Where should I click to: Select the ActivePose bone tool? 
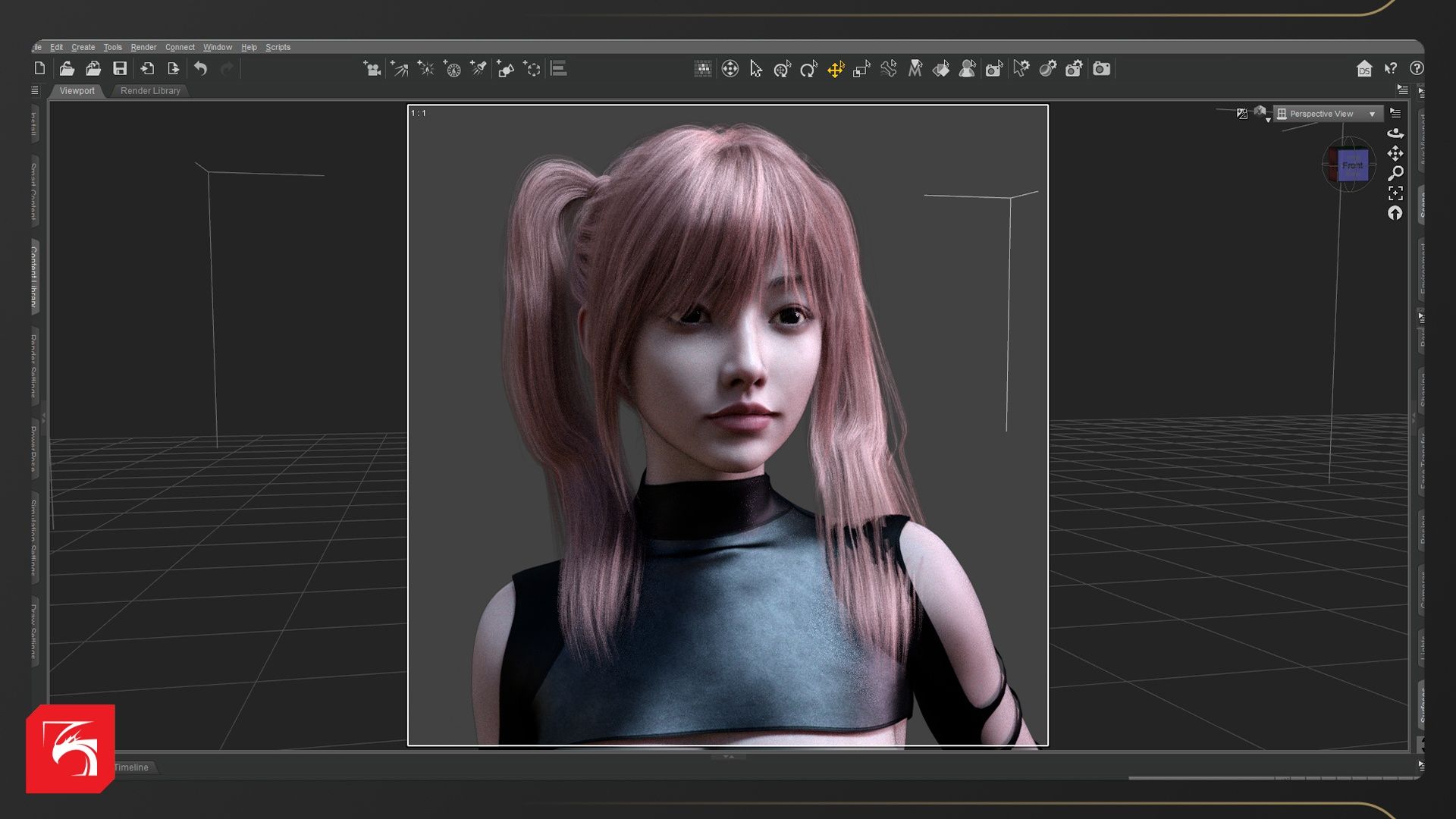888,69
